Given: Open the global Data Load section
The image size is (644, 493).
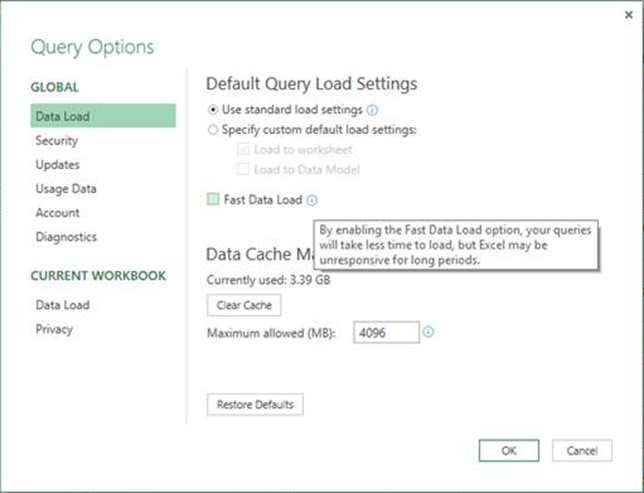Looking at the screenshot, I should point(63,117).
